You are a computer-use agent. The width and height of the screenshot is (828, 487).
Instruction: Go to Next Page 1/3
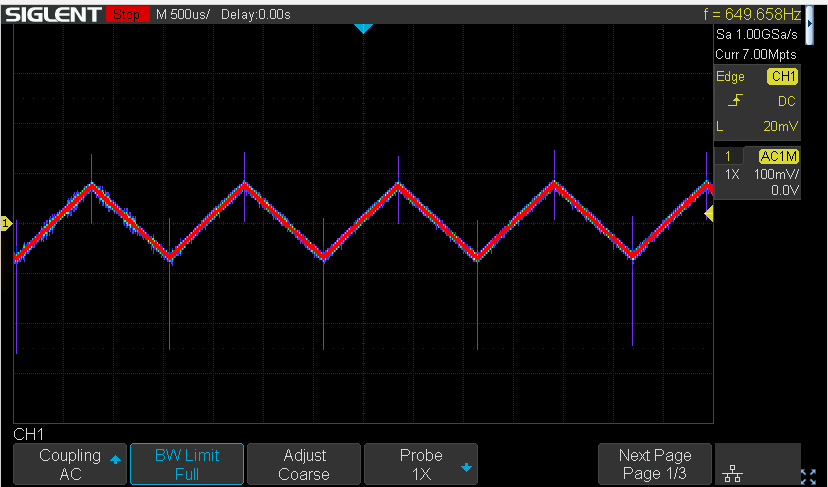[x=655, y=464]
